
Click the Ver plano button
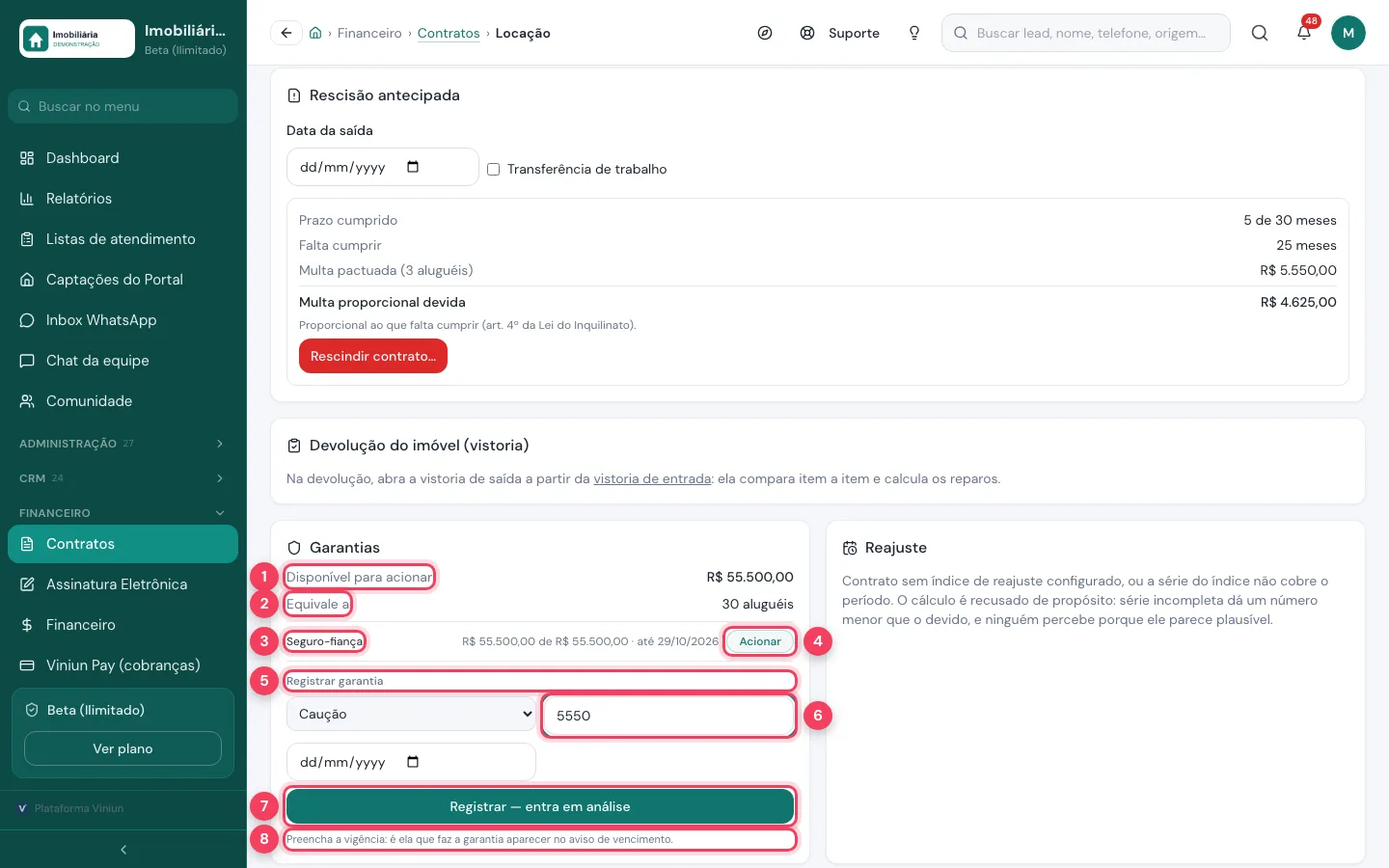[123, 748]
